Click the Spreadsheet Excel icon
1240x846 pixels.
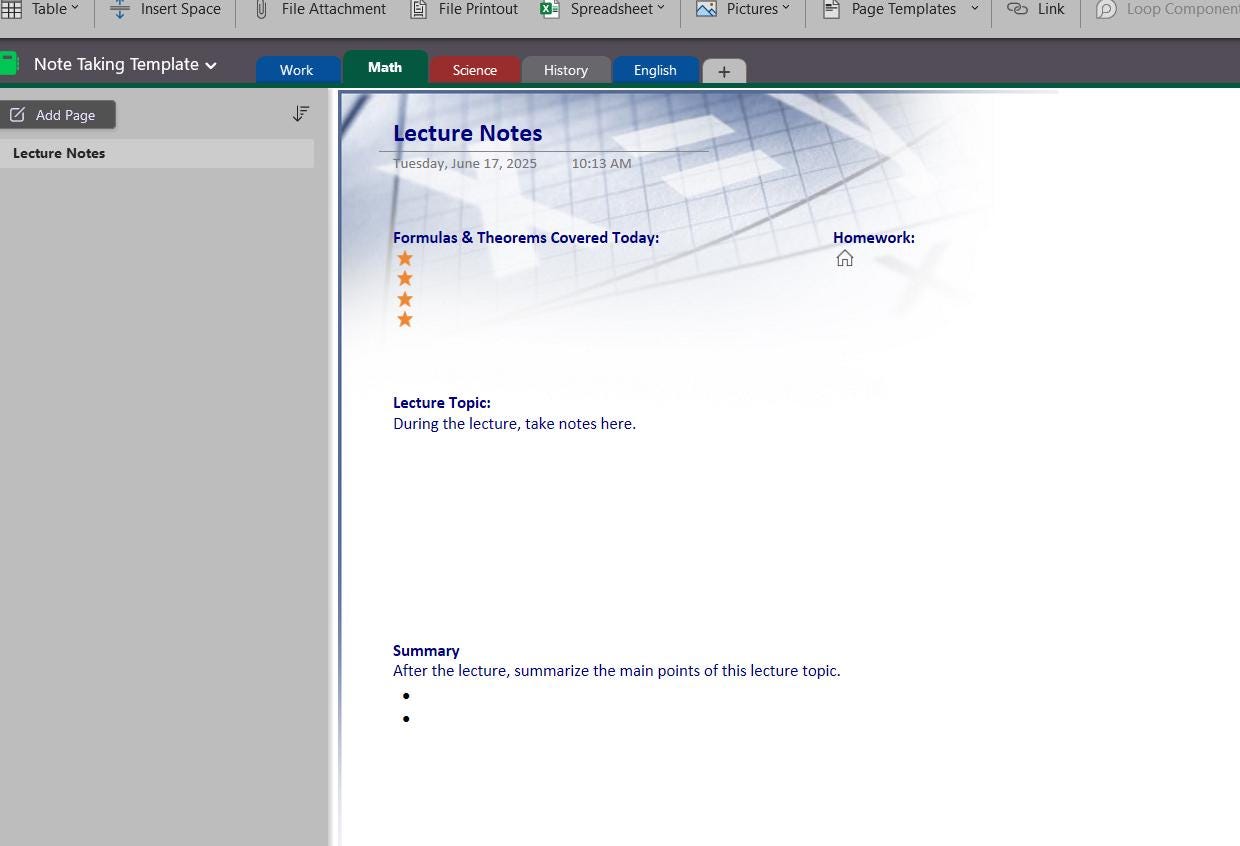(549, 9)
